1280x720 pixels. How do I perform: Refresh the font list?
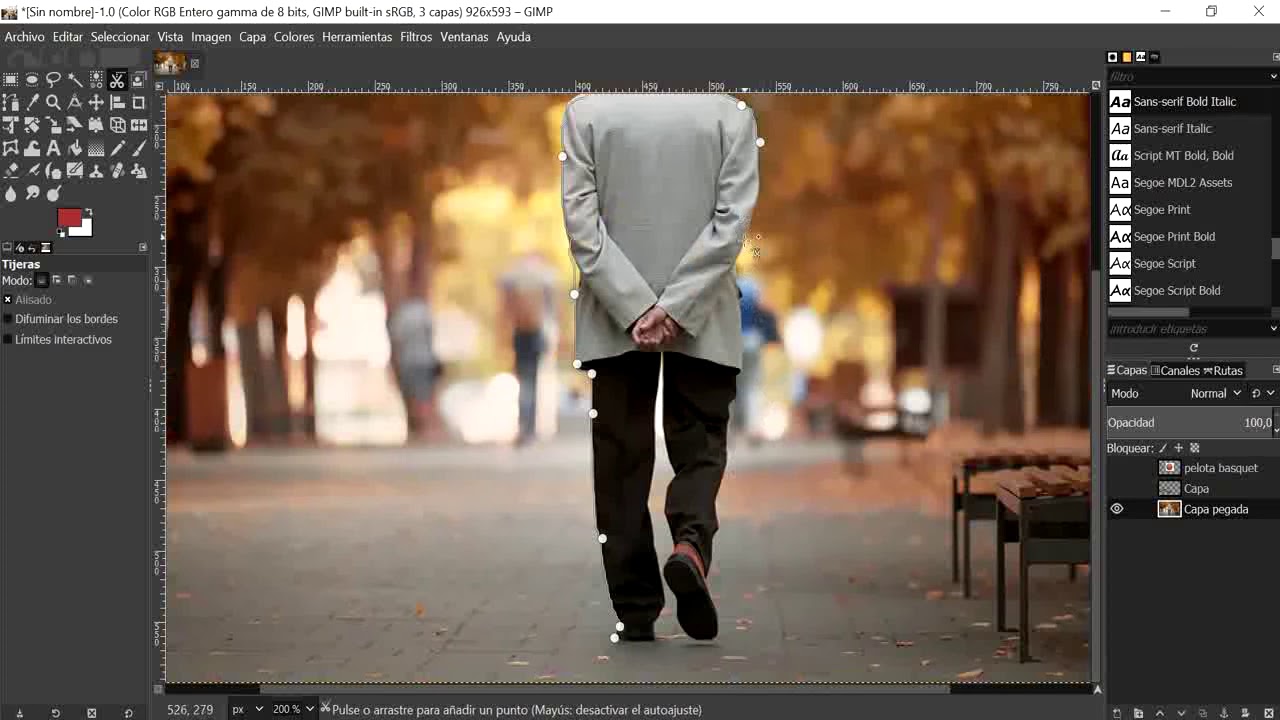click(1194, 348)
